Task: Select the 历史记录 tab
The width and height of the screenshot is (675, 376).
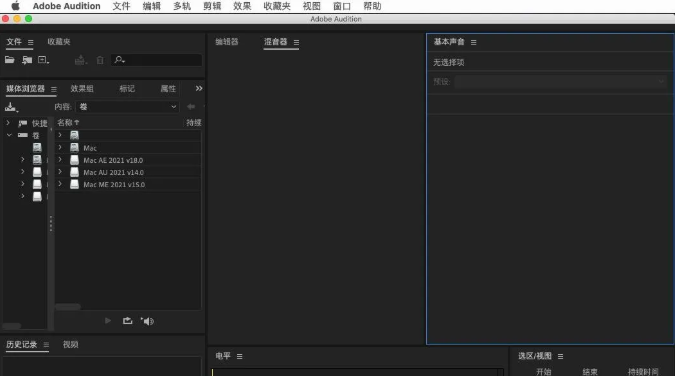Action: coord(22,345)
